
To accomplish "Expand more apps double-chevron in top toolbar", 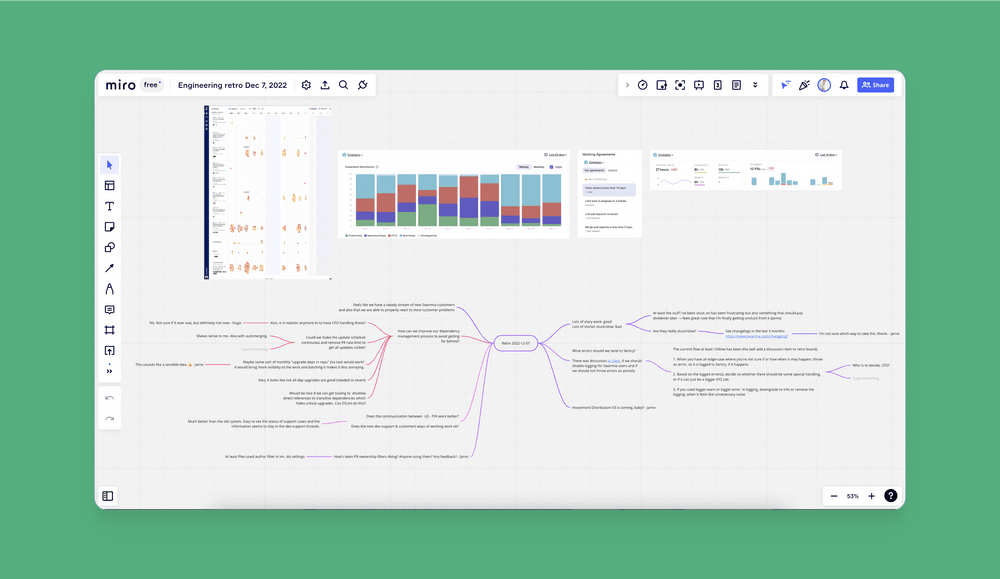I will [x=755, y=85].
